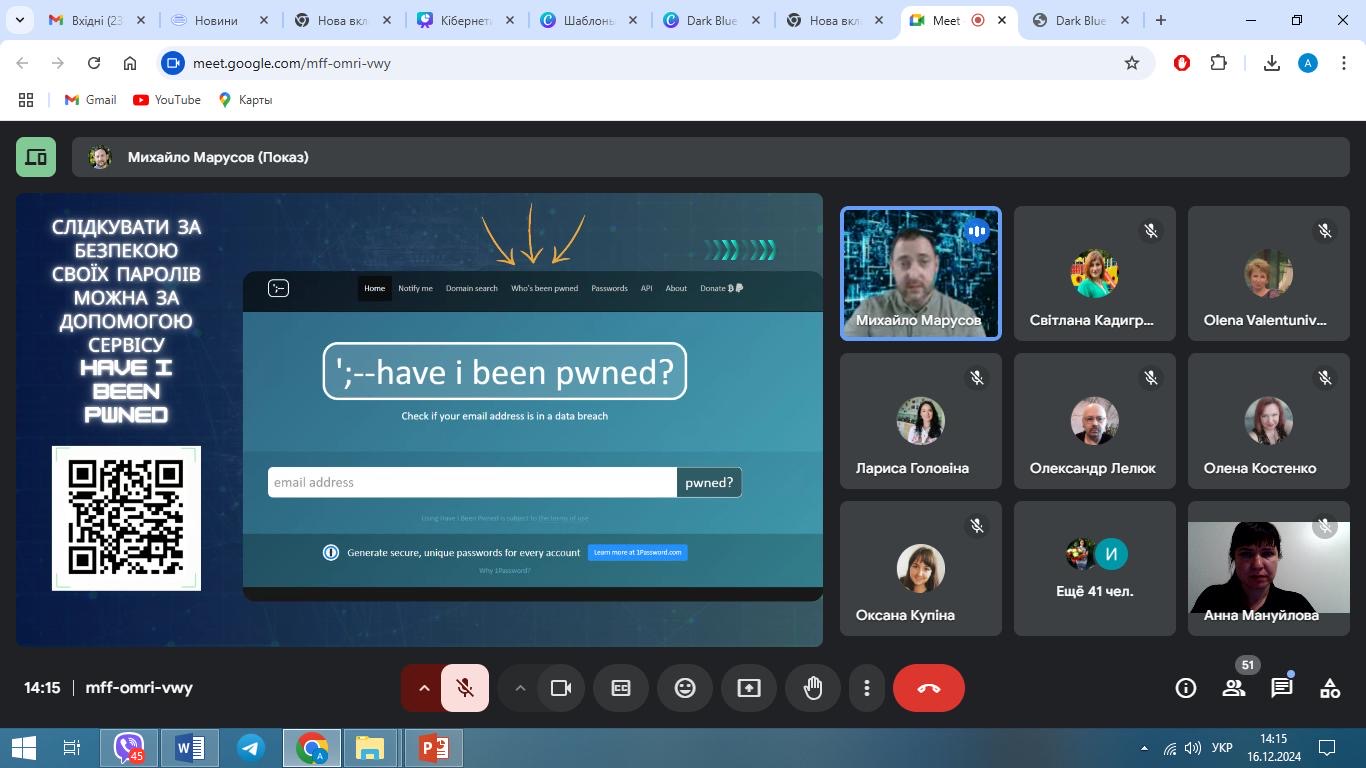Open Word from the taskbar
The image size is (1366, 768).
tap(189, 748)
